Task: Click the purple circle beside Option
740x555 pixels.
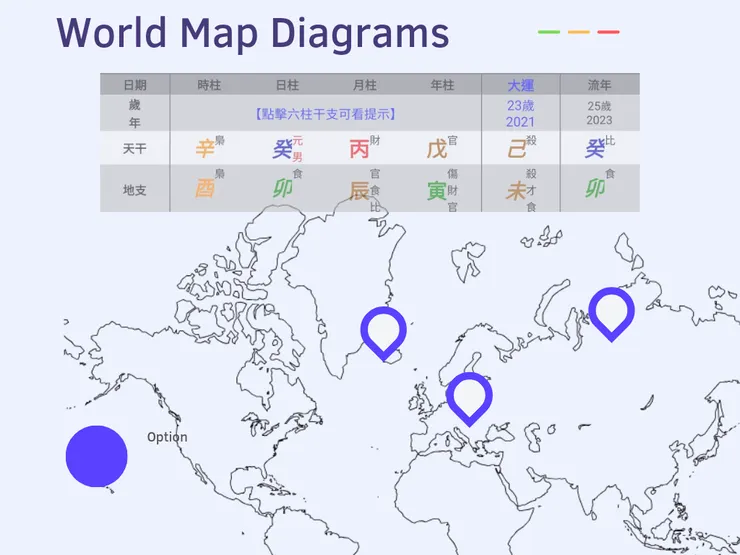Action: pos(96,456)
